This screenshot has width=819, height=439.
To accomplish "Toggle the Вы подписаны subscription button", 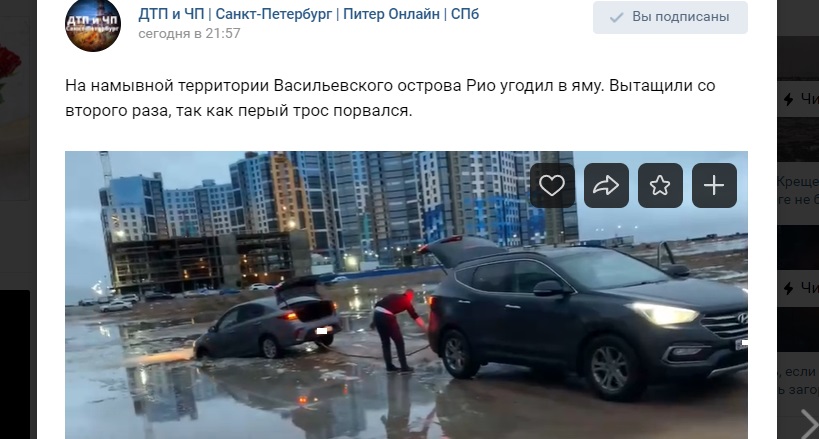I will 670,17.
